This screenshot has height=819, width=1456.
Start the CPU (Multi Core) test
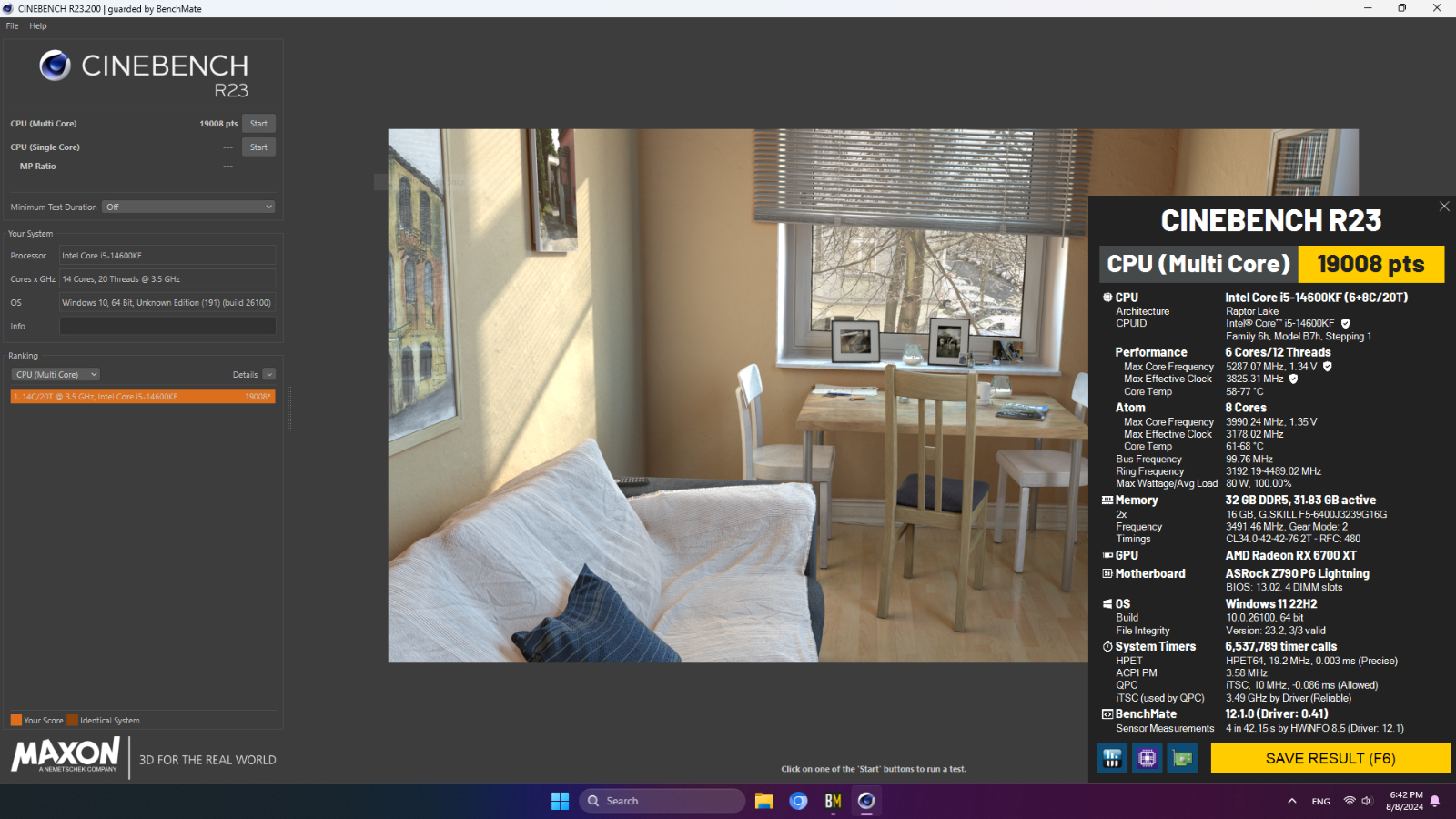coord(258,124)
